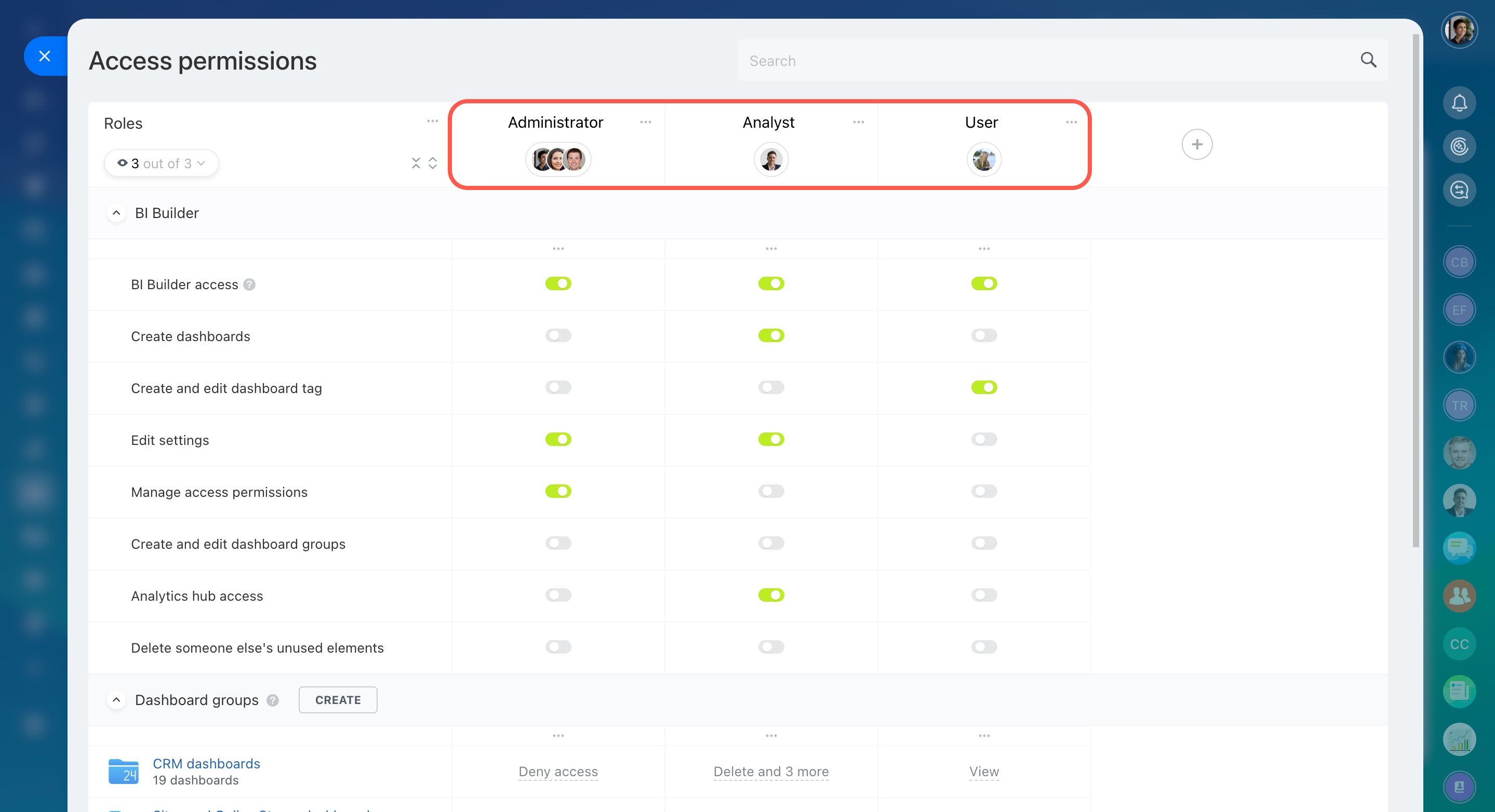
Task: Click the search magnifier icon
Action: (x=1368, y=60)
